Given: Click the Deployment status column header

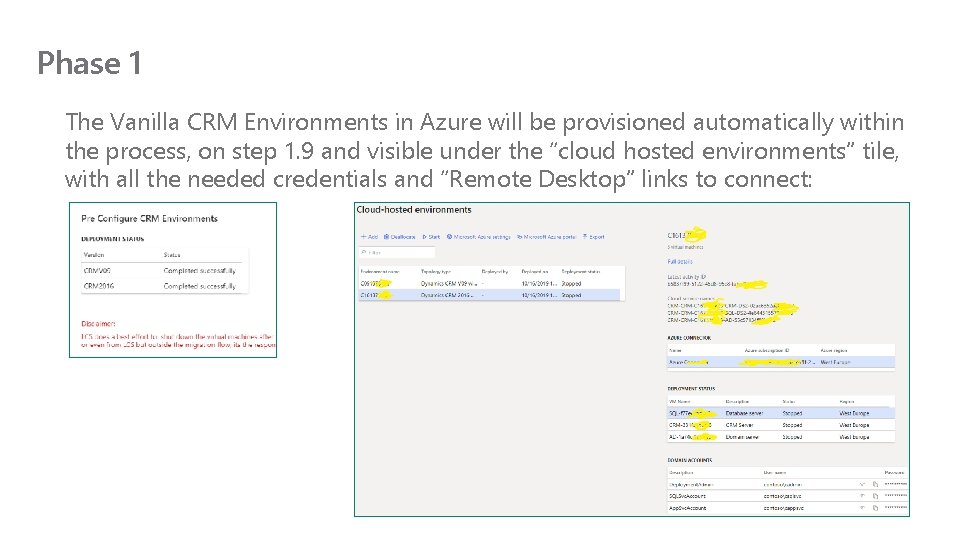Looking at the screenshot, I should tap(580, 271).
